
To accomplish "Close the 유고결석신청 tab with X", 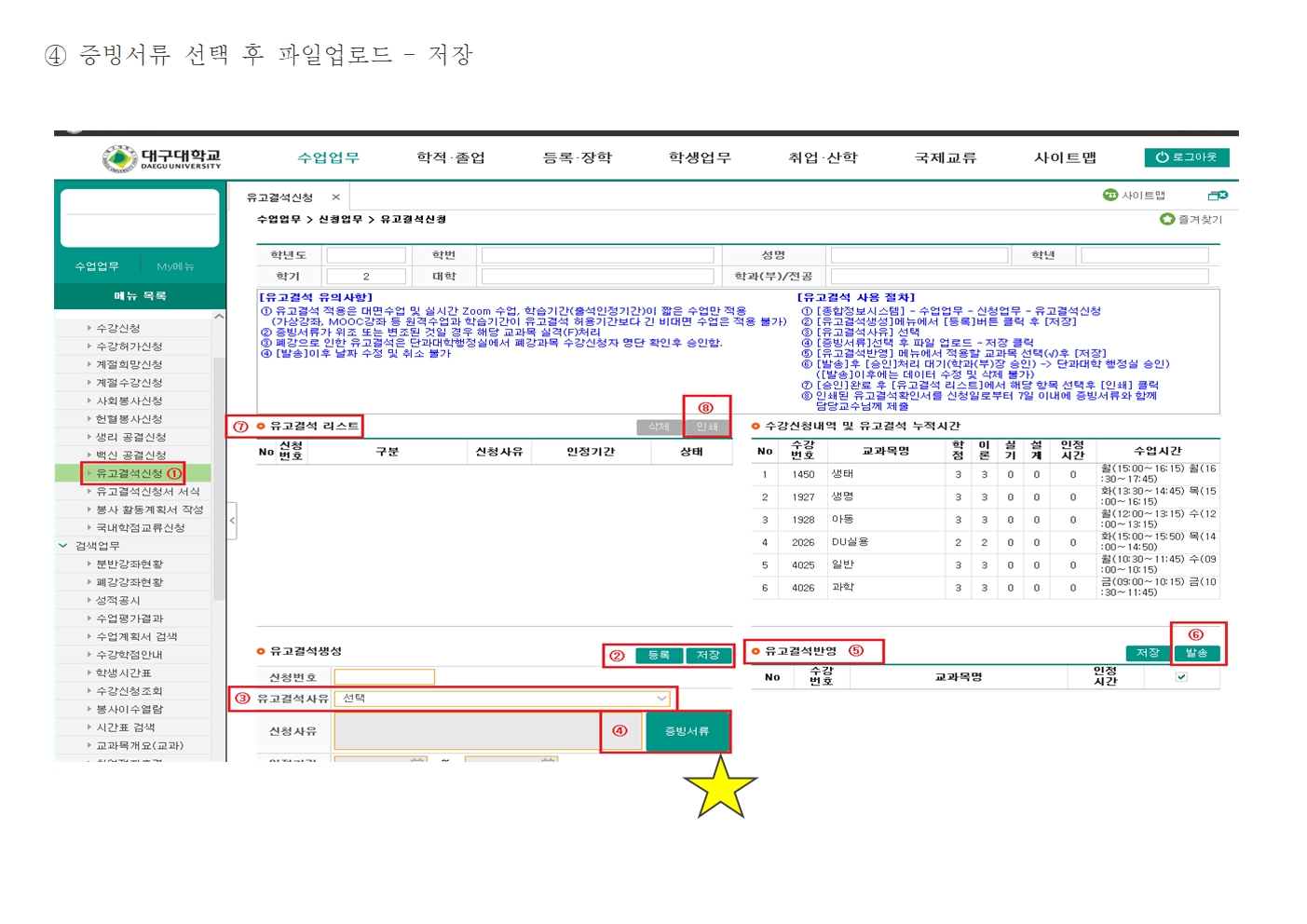I will 335,197.
